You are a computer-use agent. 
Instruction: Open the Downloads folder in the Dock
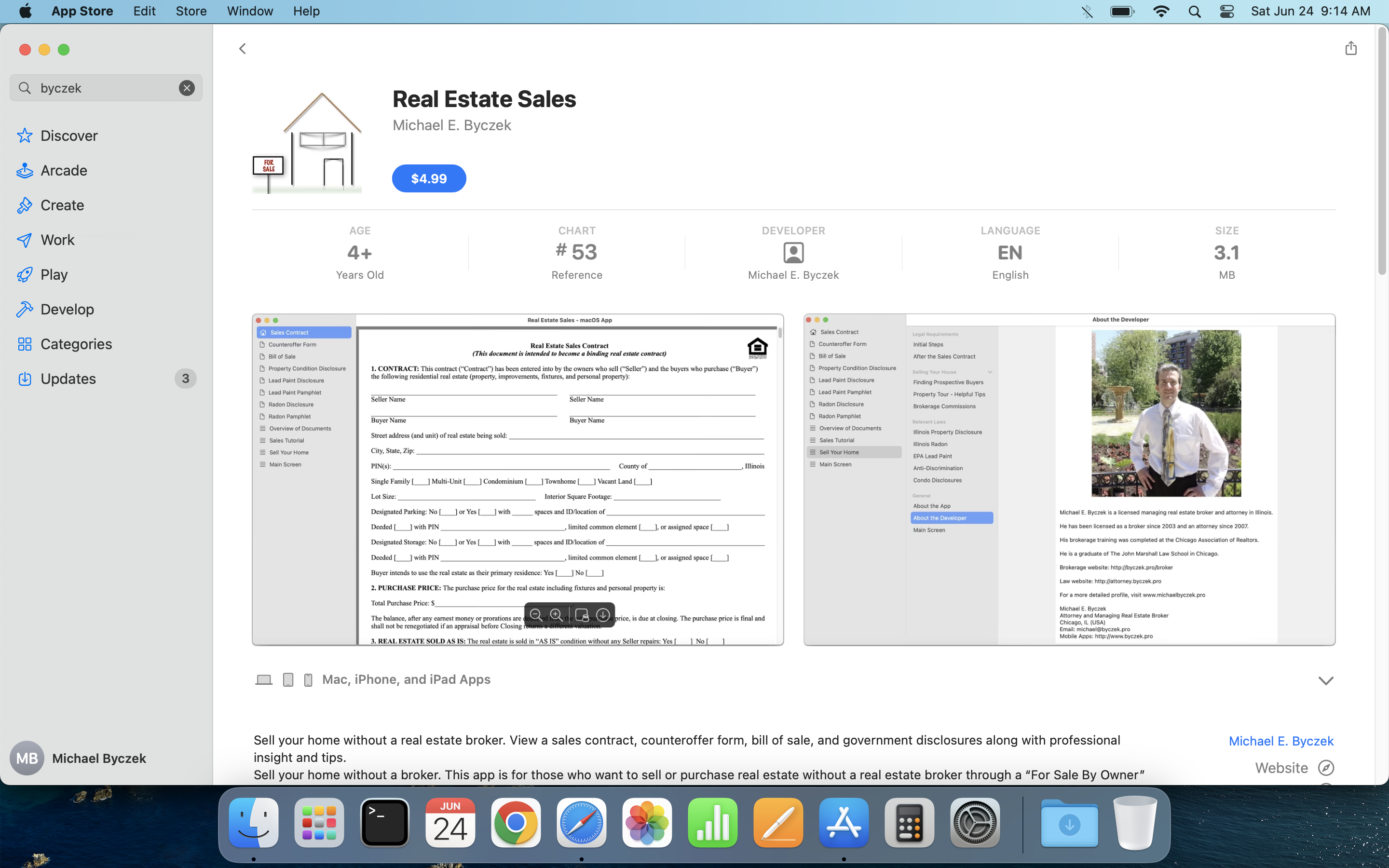tap(1069, 823)
